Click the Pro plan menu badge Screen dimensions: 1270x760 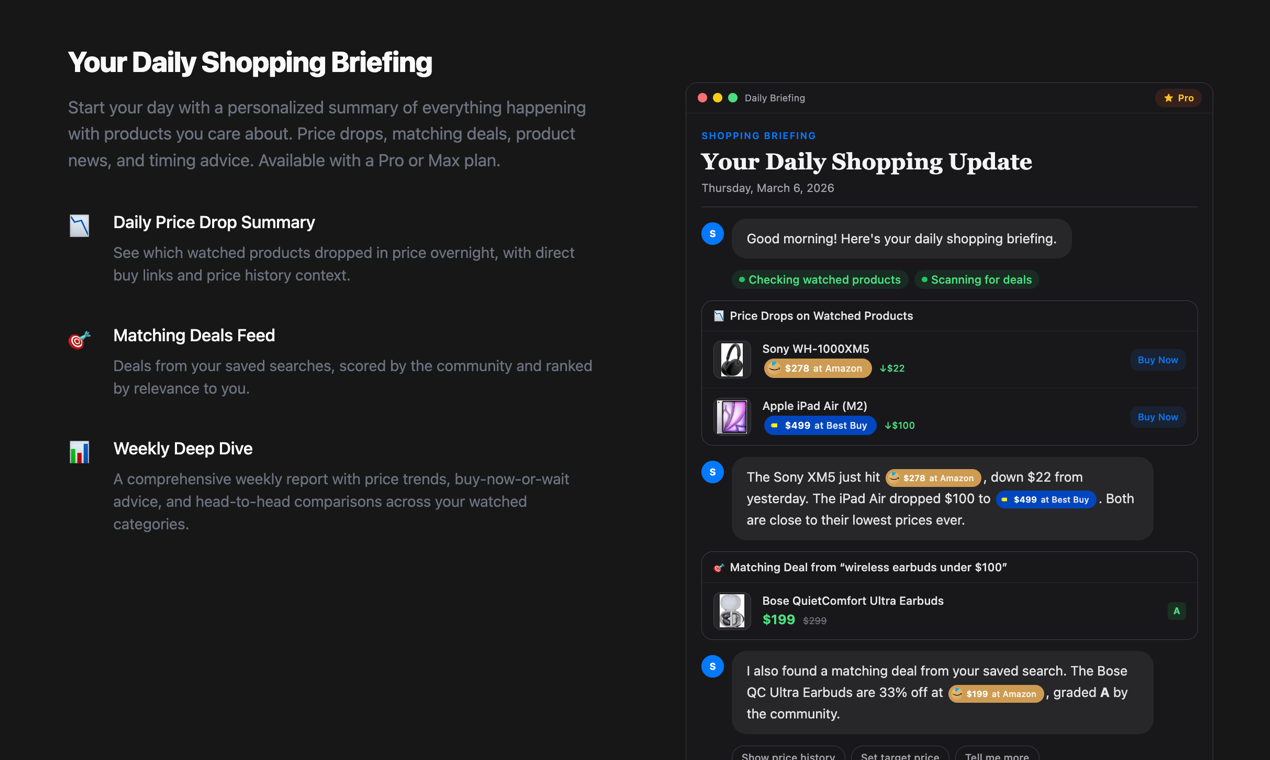point(1177,98)
